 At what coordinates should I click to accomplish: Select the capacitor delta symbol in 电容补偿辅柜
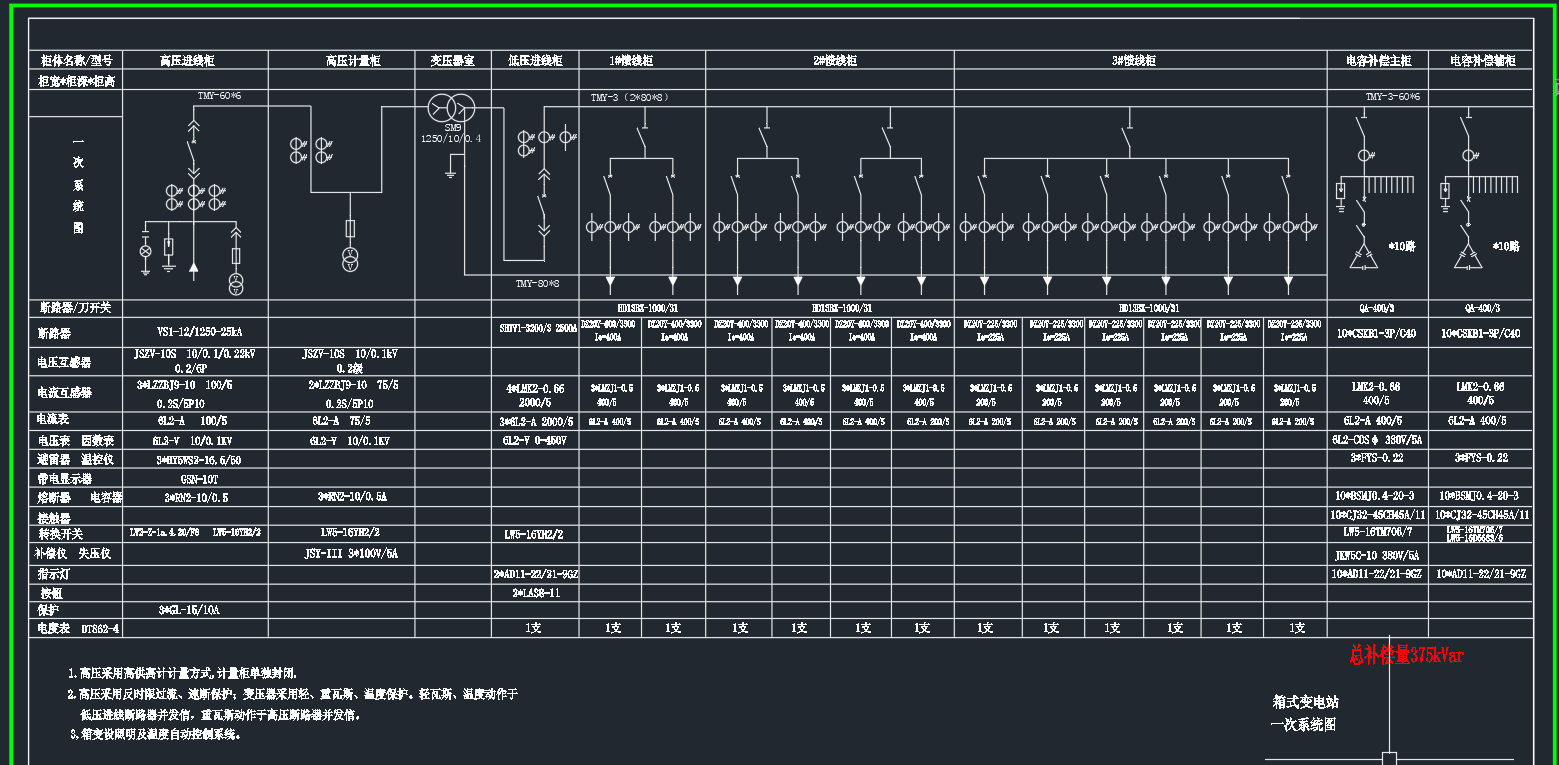click(1466, 258)
